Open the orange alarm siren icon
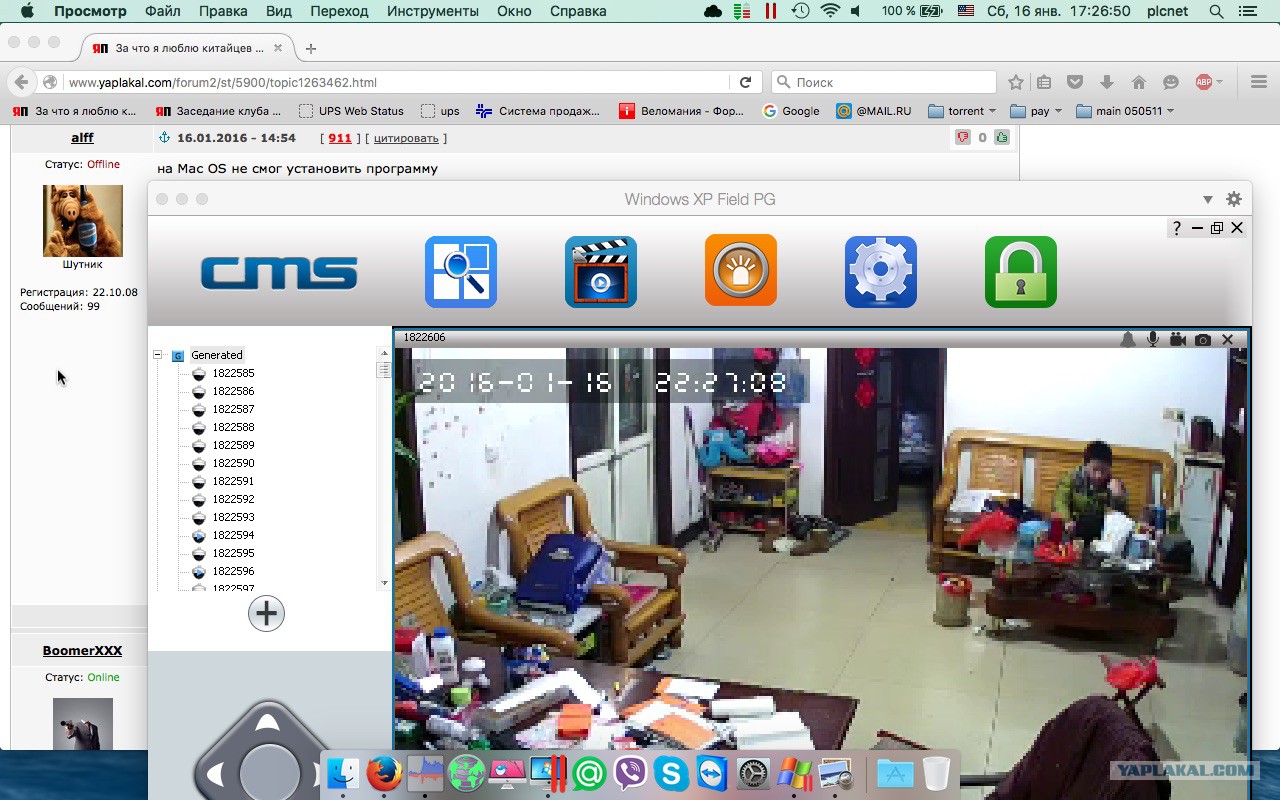Image resolution: width=1280 pixels, height=800 pixels. coord(741,271)
